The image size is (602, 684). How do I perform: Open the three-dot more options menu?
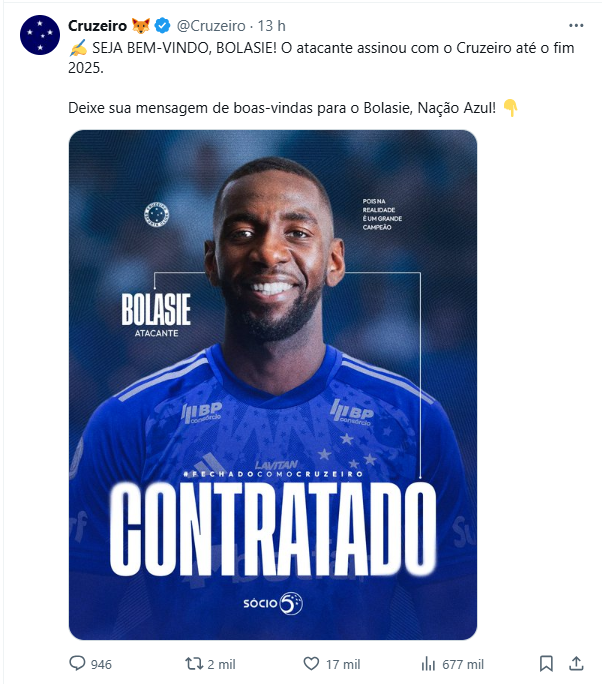pos(576,26)
